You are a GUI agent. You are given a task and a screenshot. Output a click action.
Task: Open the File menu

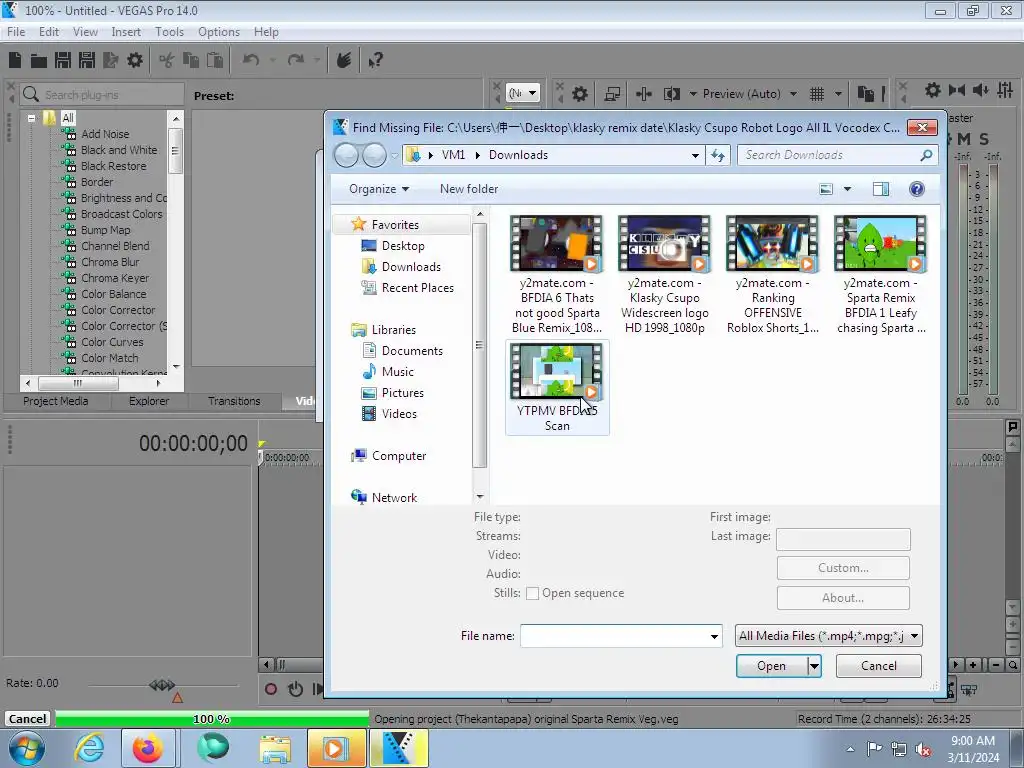(16, 32)
